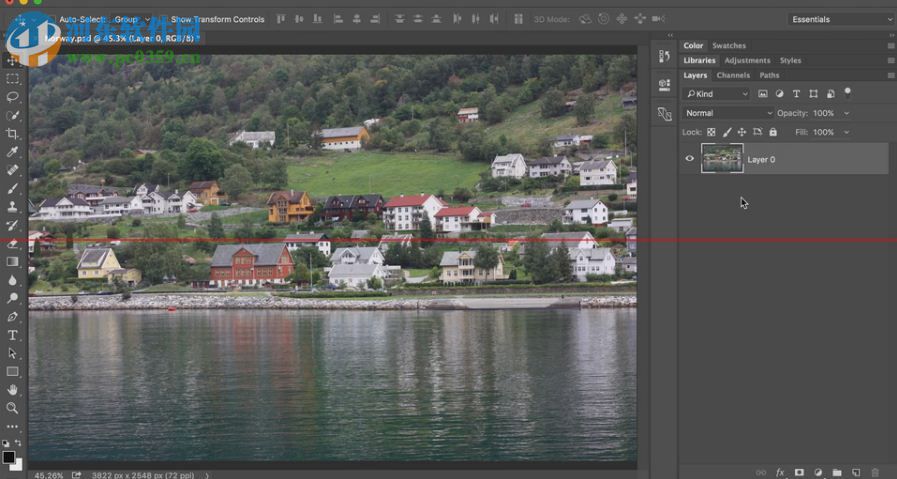The image size is (897, 479).
Task: Click the zoom percentage field 45.26%
Action: (49, 475)
